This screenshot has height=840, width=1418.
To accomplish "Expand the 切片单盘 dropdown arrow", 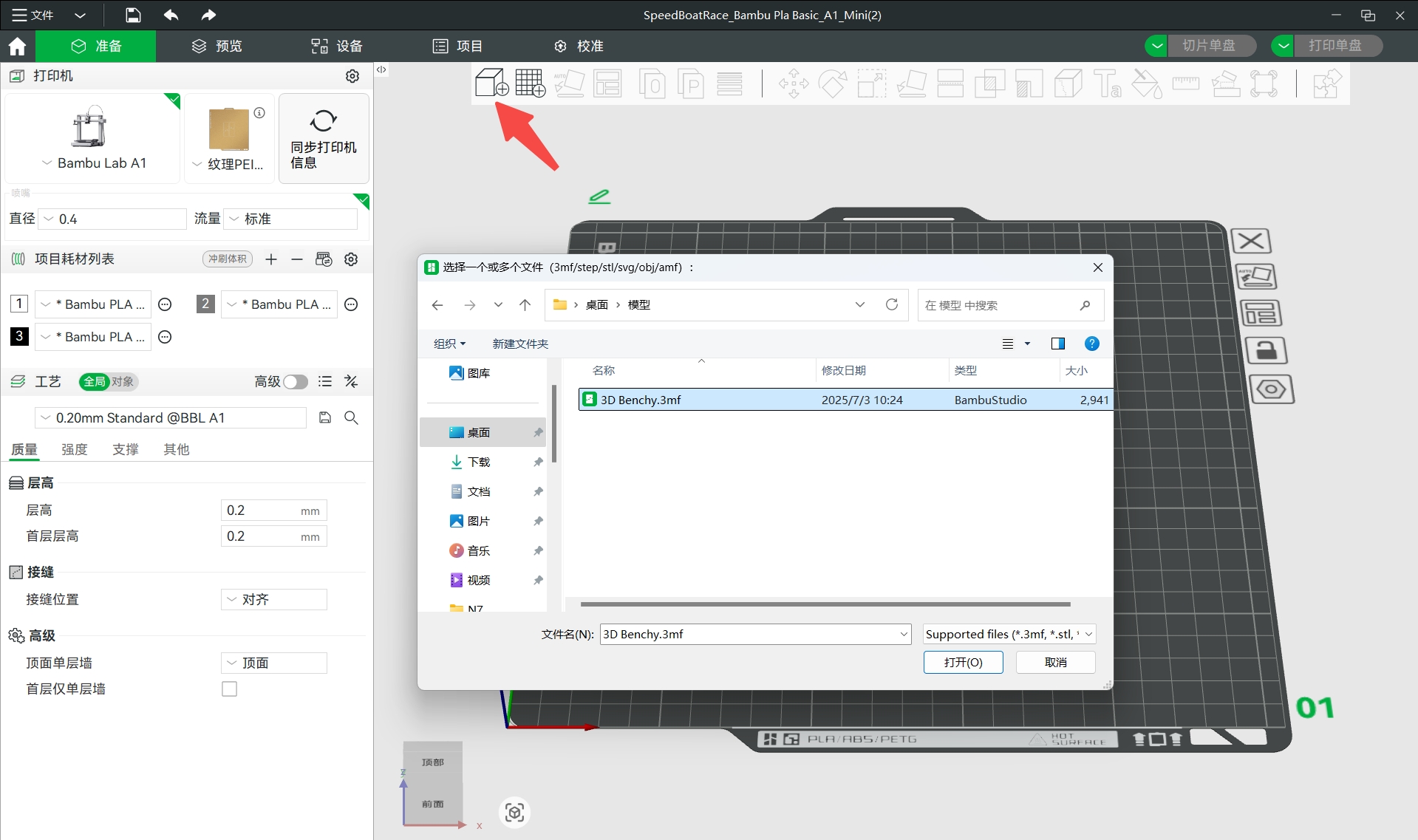I will (x=1156, y=46).
